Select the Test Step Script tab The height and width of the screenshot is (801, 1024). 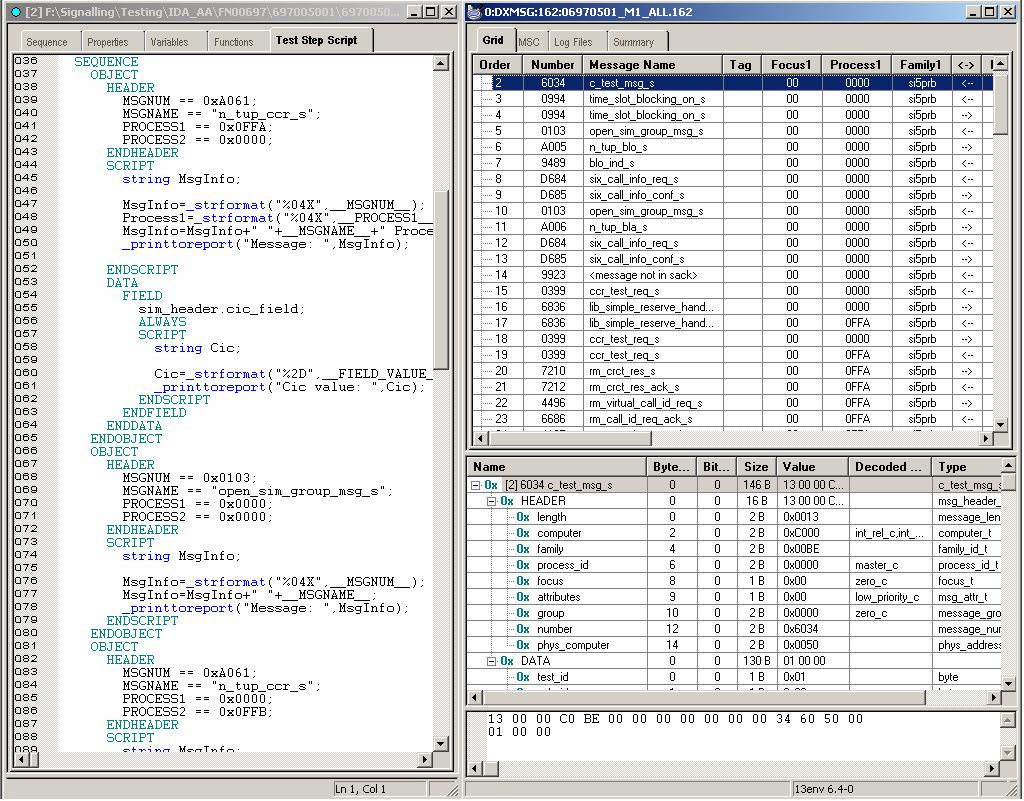316,40
